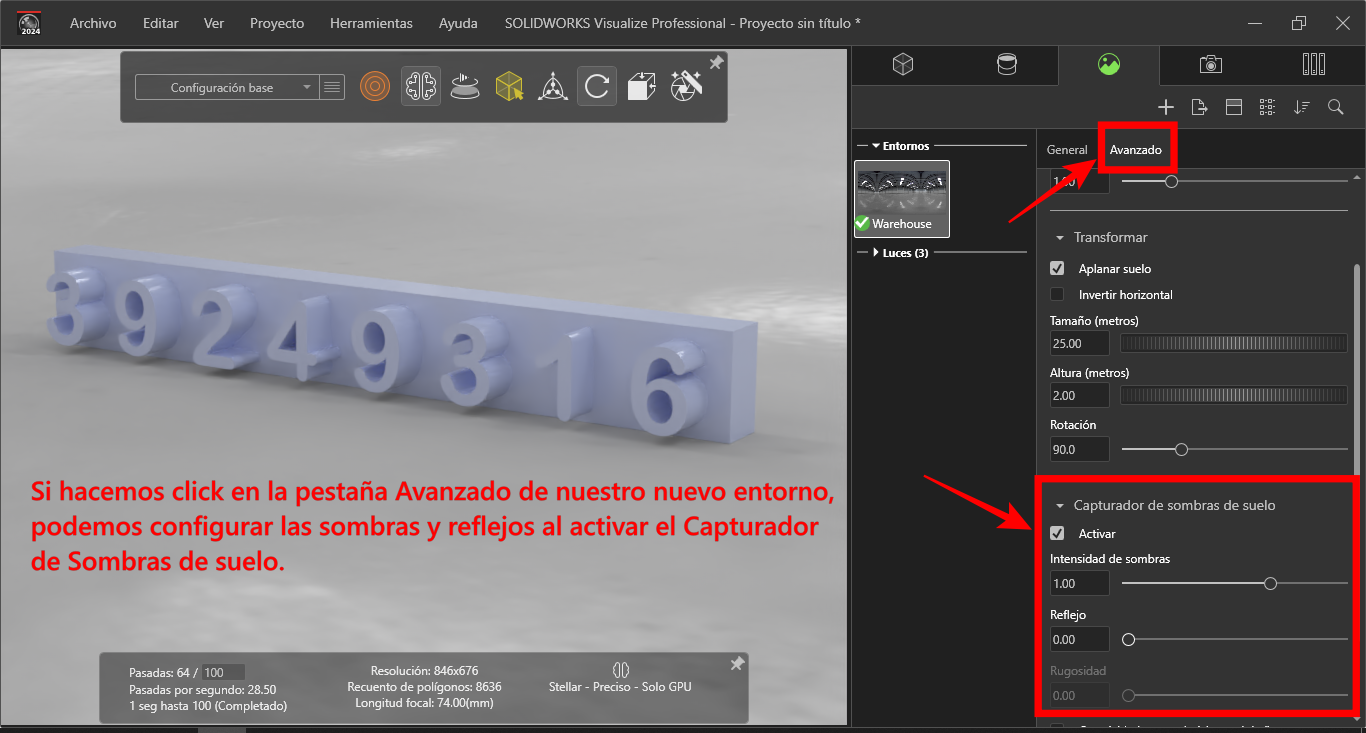
Task: Click the plus icon to add environment
Action: (x=1165, y=107)
